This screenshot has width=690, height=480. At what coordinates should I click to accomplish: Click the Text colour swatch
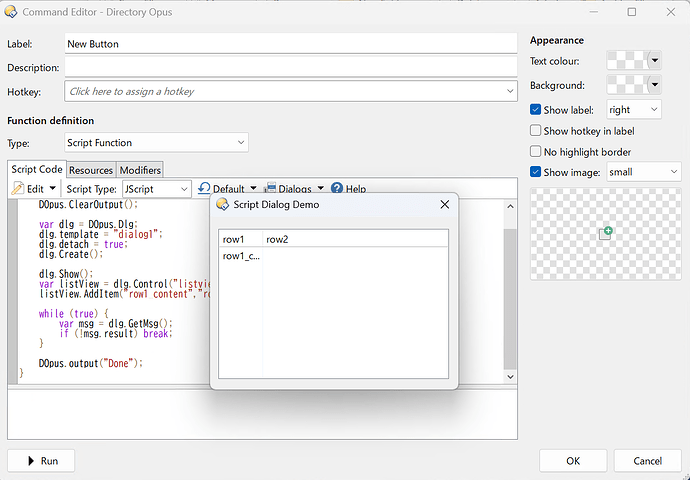(x=628, y=60)
